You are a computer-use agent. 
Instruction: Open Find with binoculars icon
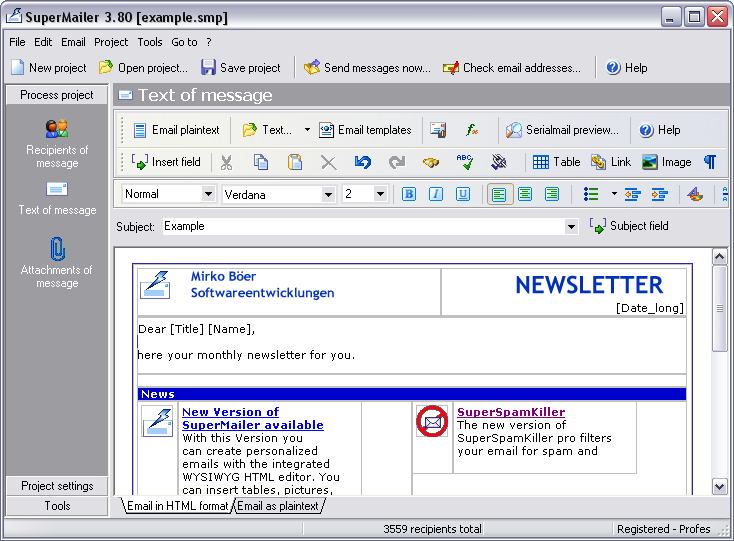tap(431, 162)
